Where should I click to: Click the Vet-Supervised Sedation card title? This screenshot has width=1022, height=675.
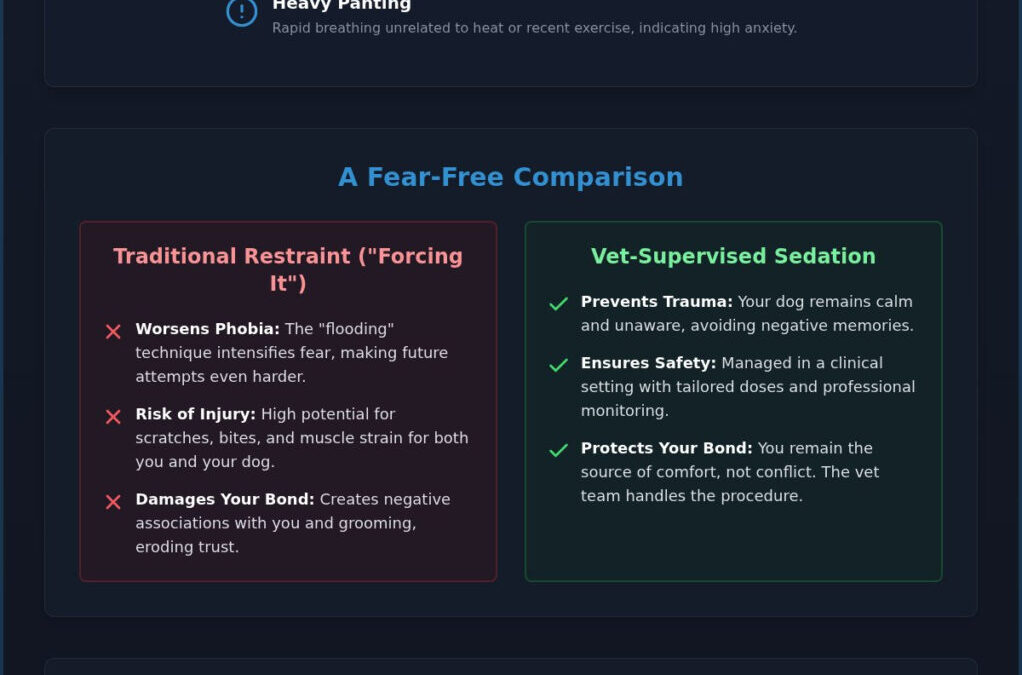733,256
